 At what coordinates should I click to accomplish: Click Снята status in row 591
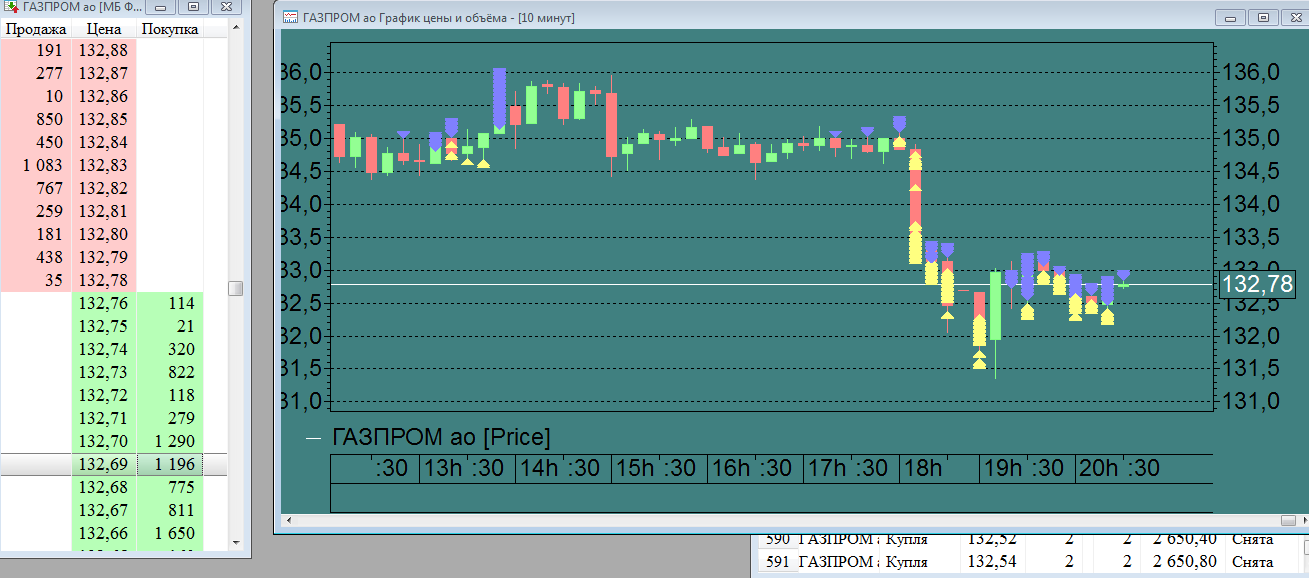(x=1253, y=562)
